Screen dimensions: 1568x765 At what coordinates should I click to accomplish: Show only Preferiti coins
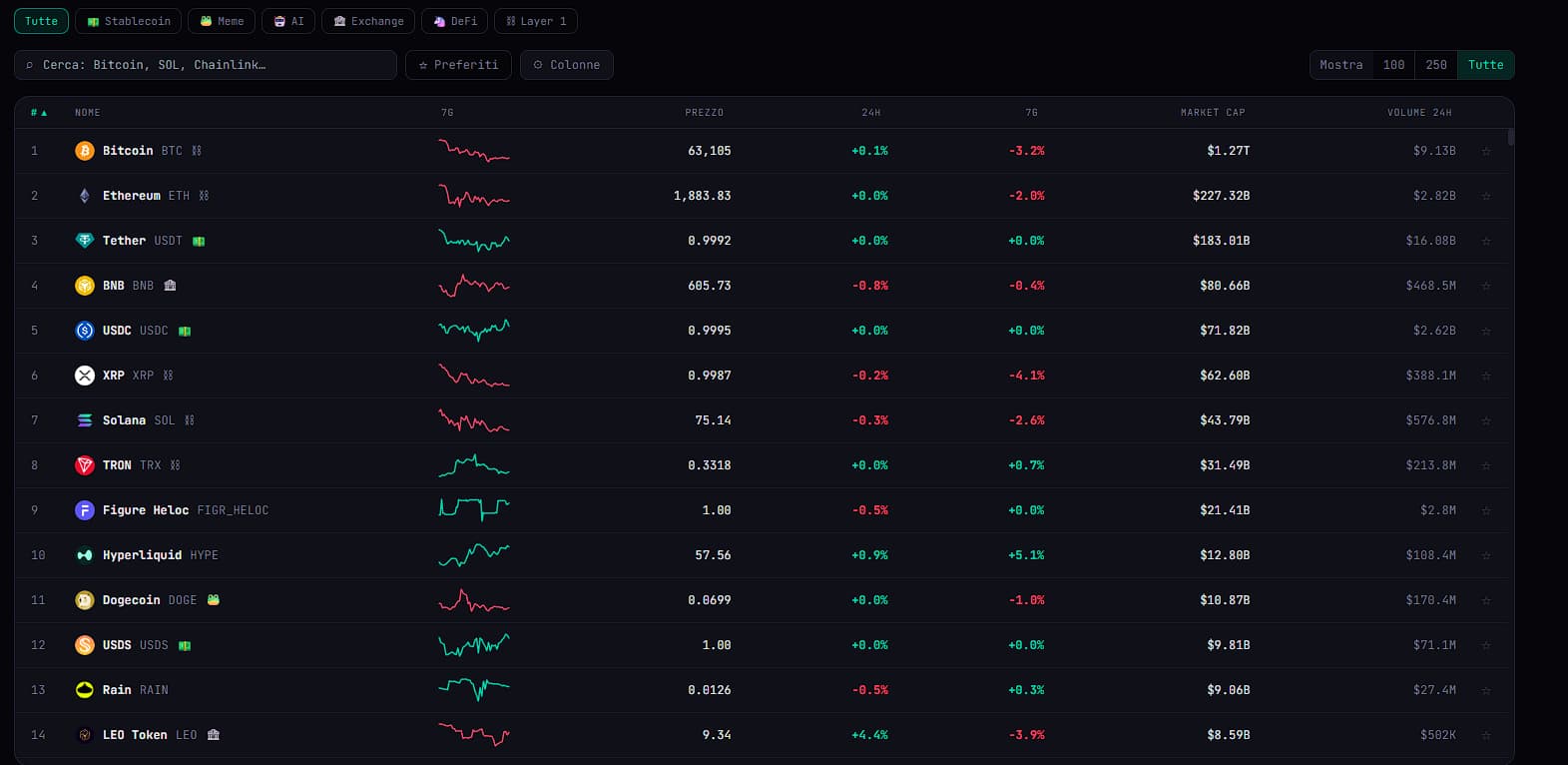pos(458,65)
